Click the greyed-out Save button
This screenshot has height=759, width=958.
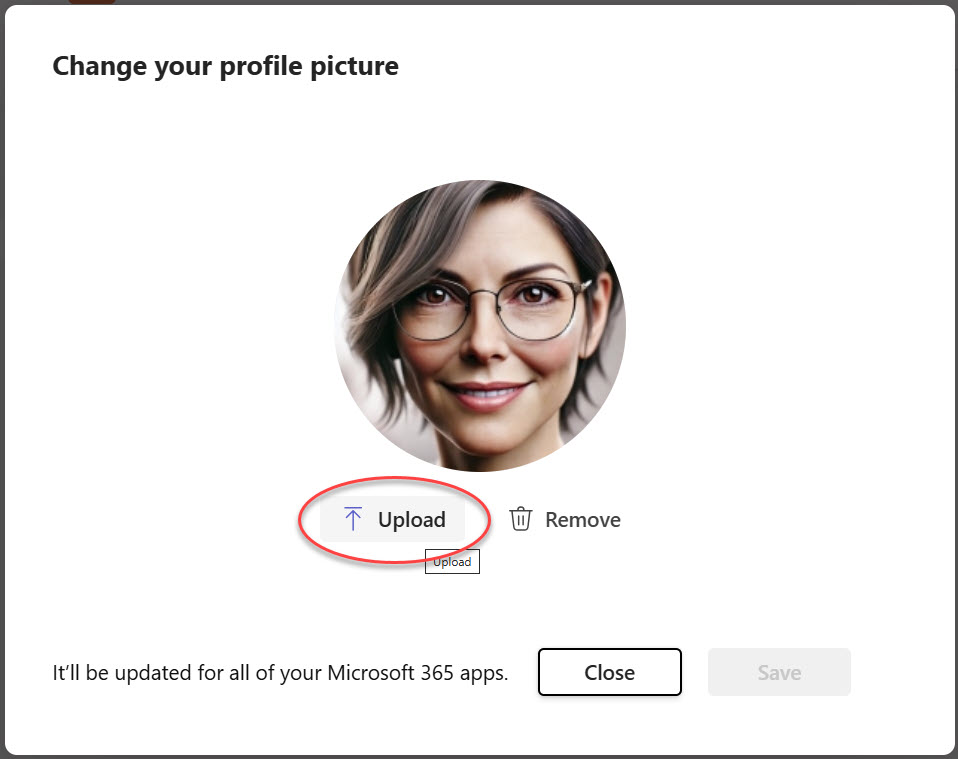[x=779, y=672]
